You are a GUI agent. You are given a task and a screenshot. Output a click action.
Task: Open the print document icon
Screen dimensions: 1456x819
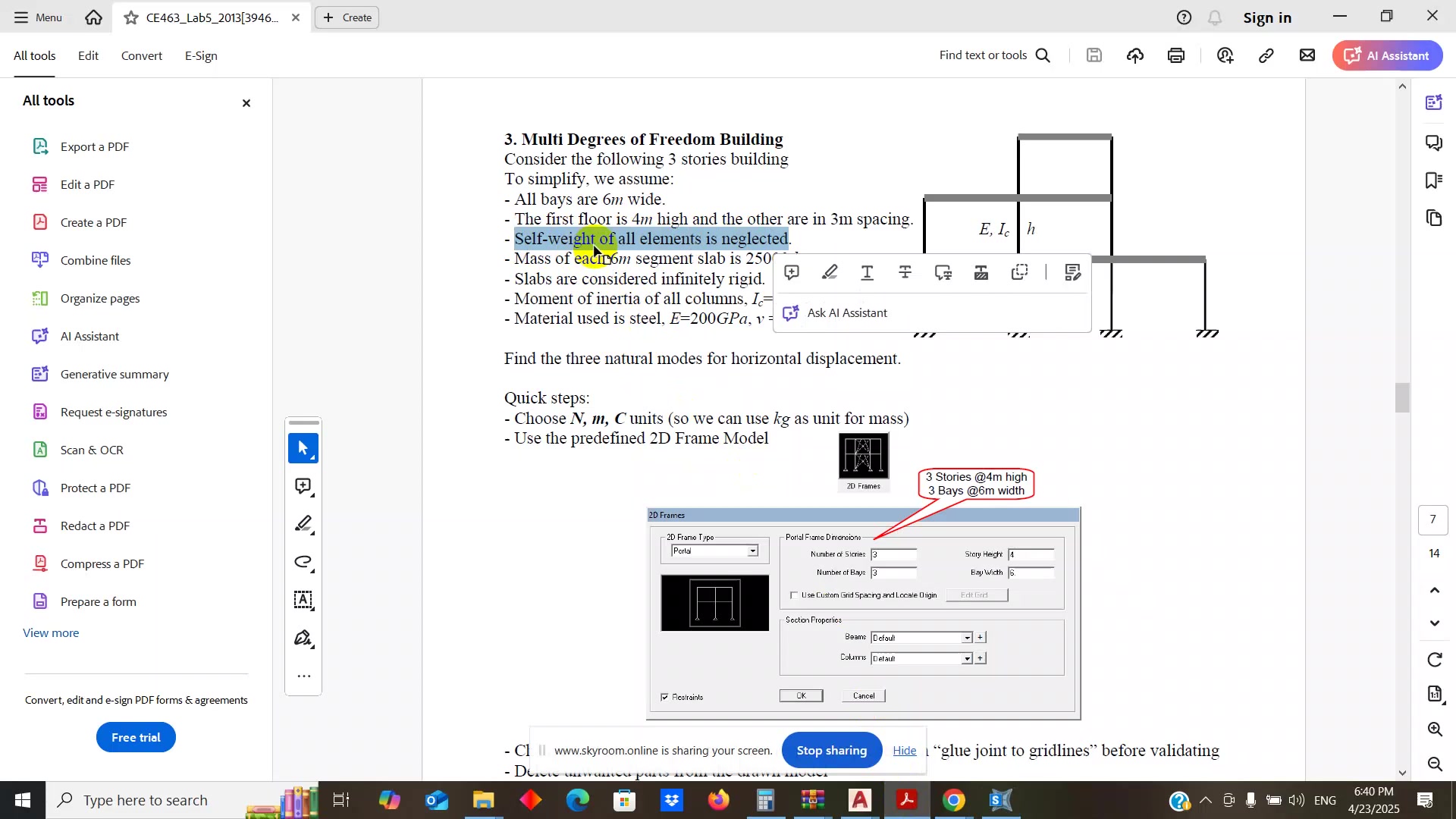coord(1176,55)
